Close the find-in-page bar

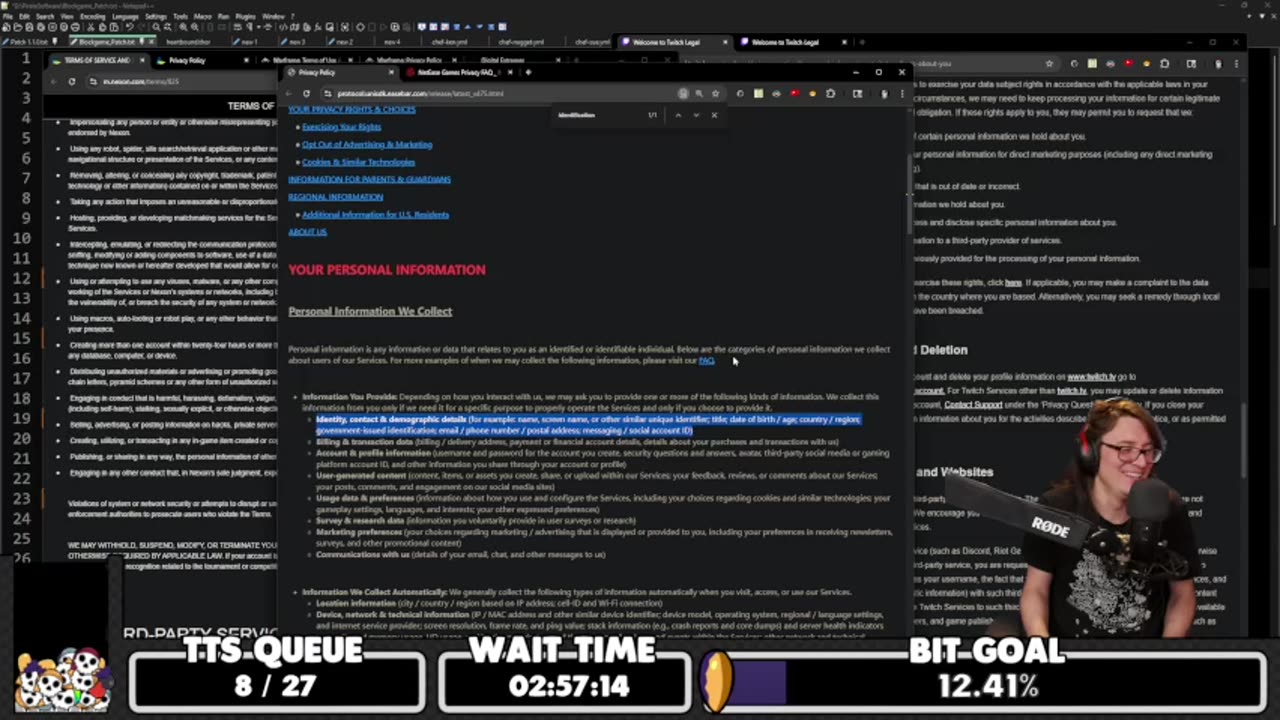click(x=714, y=115)
